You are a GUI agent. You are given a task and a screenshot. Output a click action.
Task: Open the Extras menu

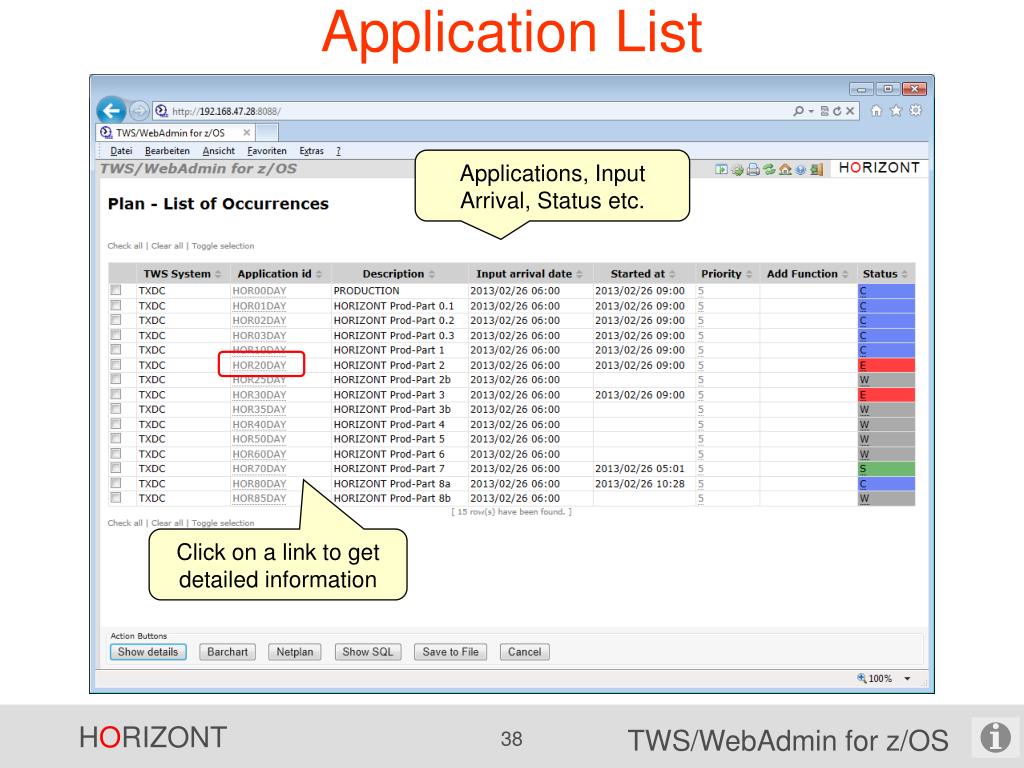tap(312, 151)
